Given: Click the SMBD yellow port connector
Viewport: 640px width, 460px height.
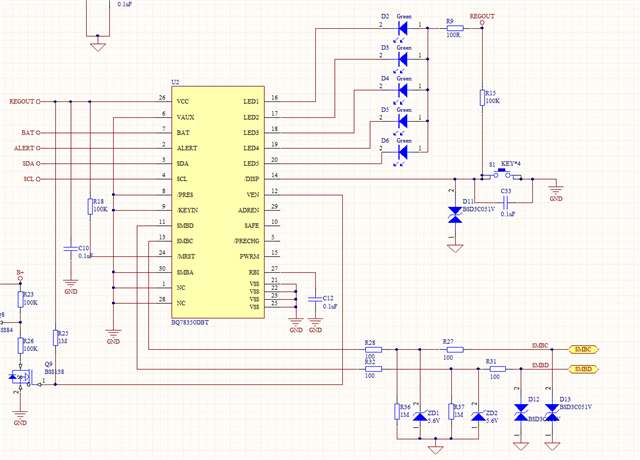Looking at the screenshot, I should 583,369.
